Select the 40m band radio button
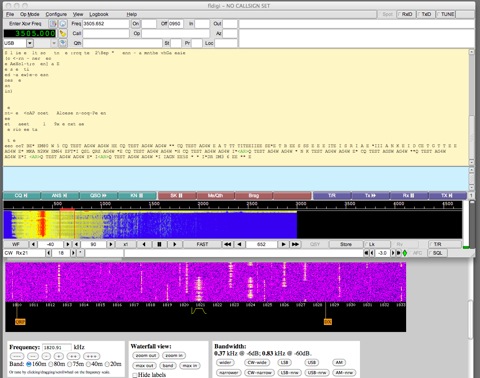 coord(89,364)
